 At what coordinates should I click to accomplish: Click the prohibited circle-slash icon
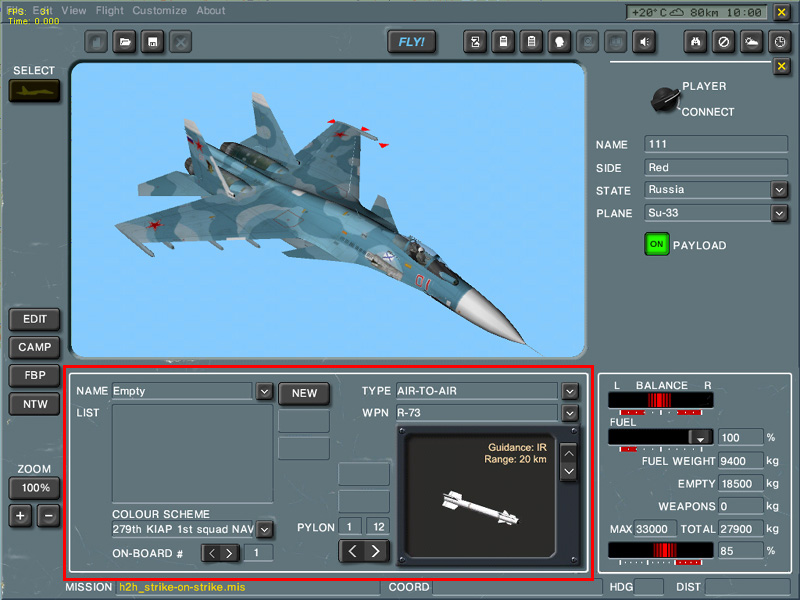click(723, 42)
